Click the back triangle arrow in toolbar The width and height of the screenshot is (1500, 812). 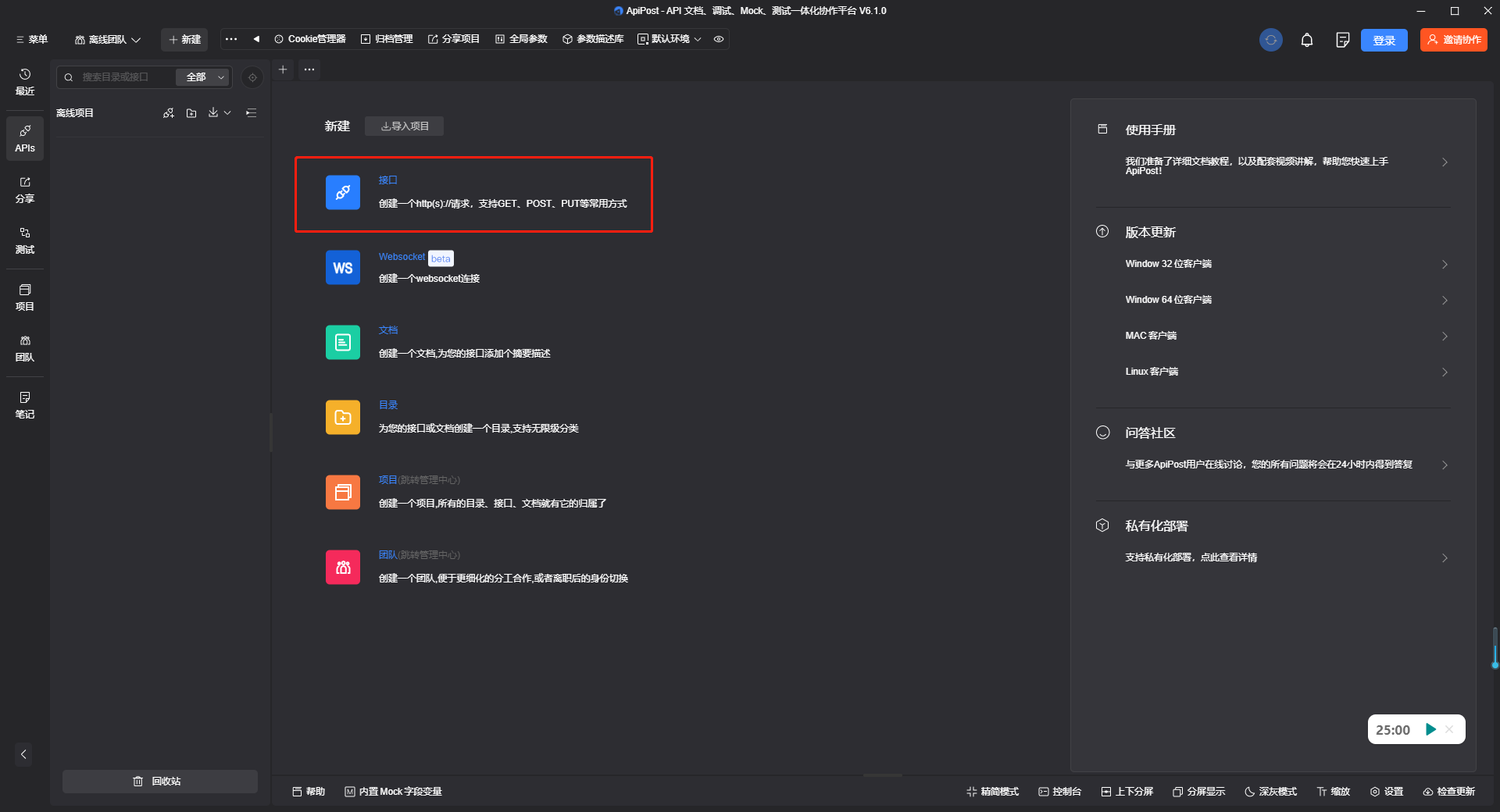(256, 39)
